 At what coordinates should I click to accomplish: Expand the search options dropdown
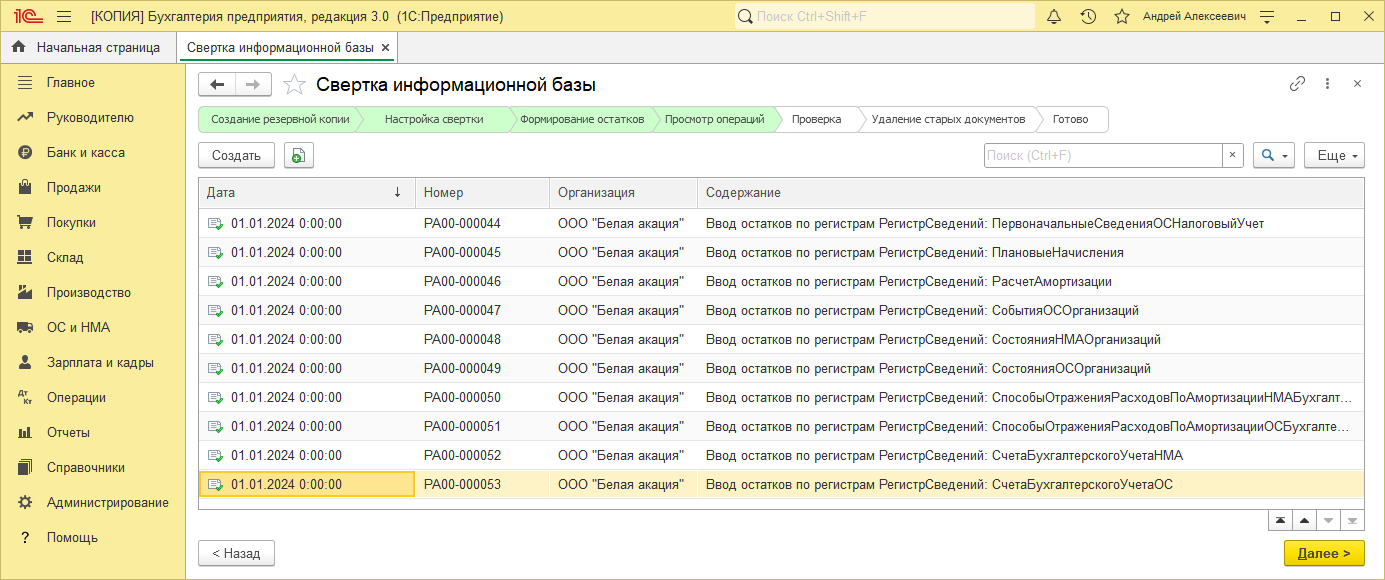pyautogui.click(x=1274, y=155)
